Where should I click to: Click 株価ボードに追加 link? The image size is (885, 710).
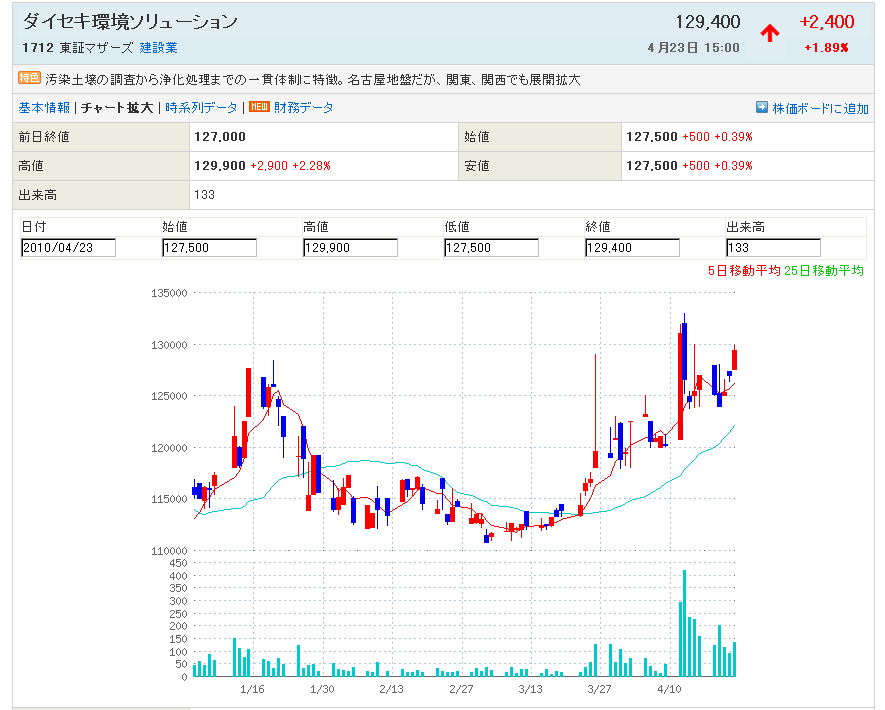(820, 108)
